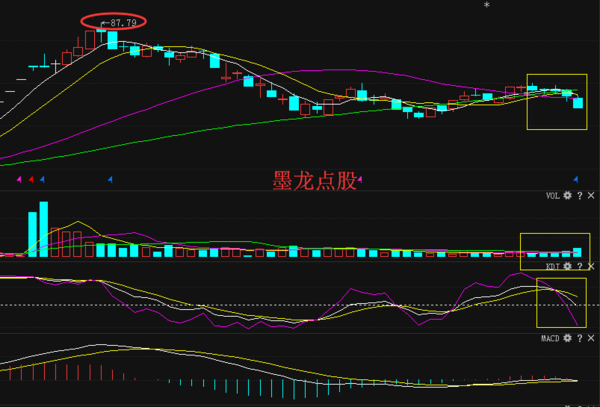600x407 pixels.
Task: Open VOL indicator settings gear
Action: [567, 196]
